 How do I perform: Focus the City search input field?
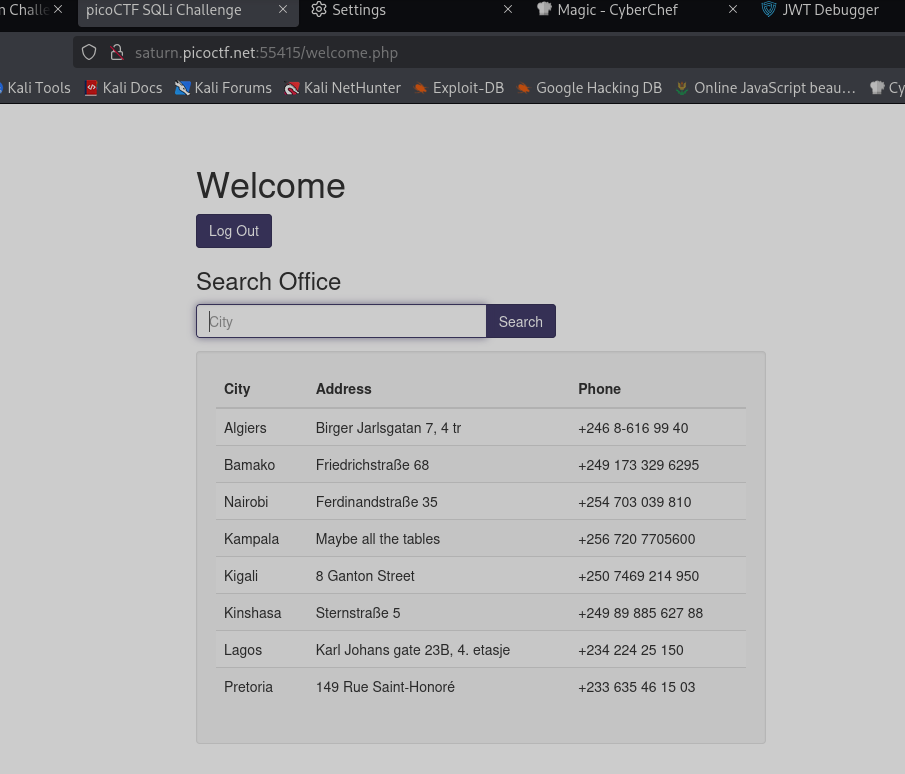pyautogui.click(x=341, y=322)
